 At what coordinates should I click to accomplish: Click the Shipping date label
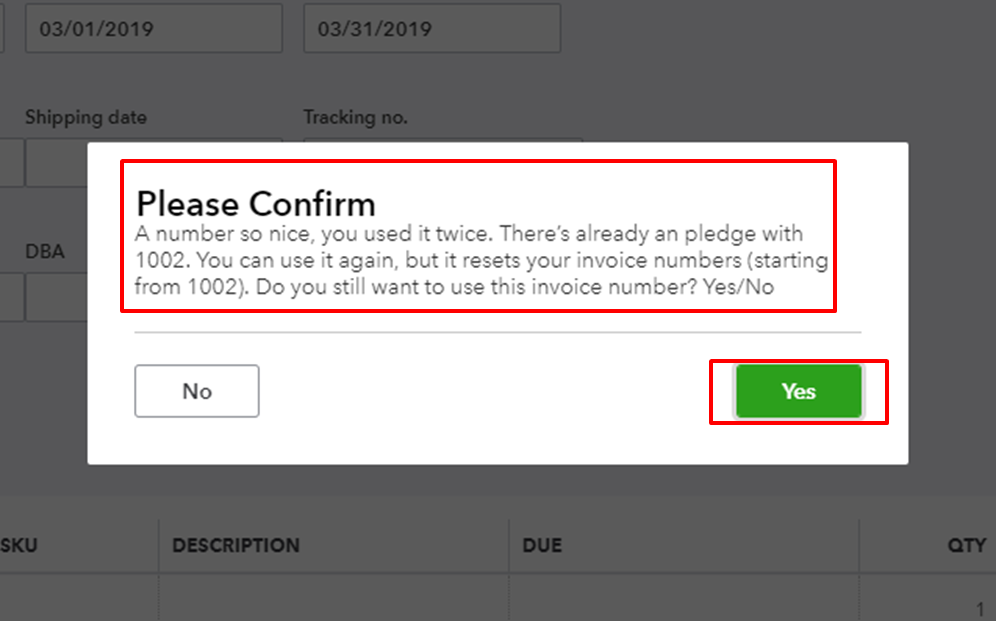[86, 117]
